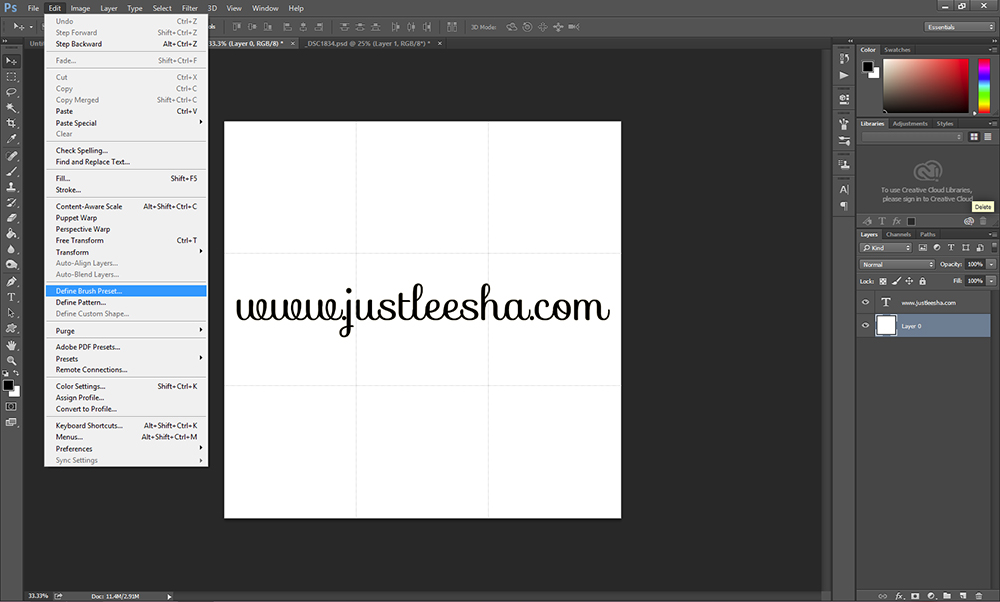The width and height of the screenshot is (1000, 602).
Task: Select the Pen tool
Action: click(x=11, y=281)
